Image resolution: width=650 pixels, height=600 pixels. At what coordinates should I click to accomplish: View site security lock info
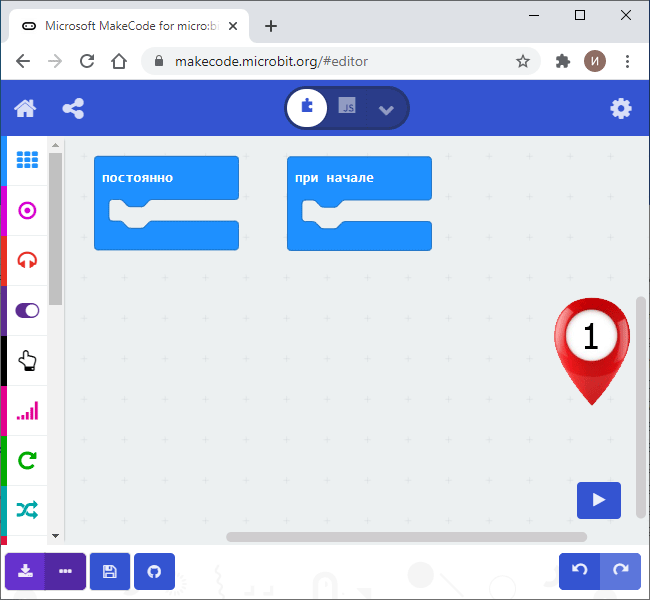[x=159, y=61]
